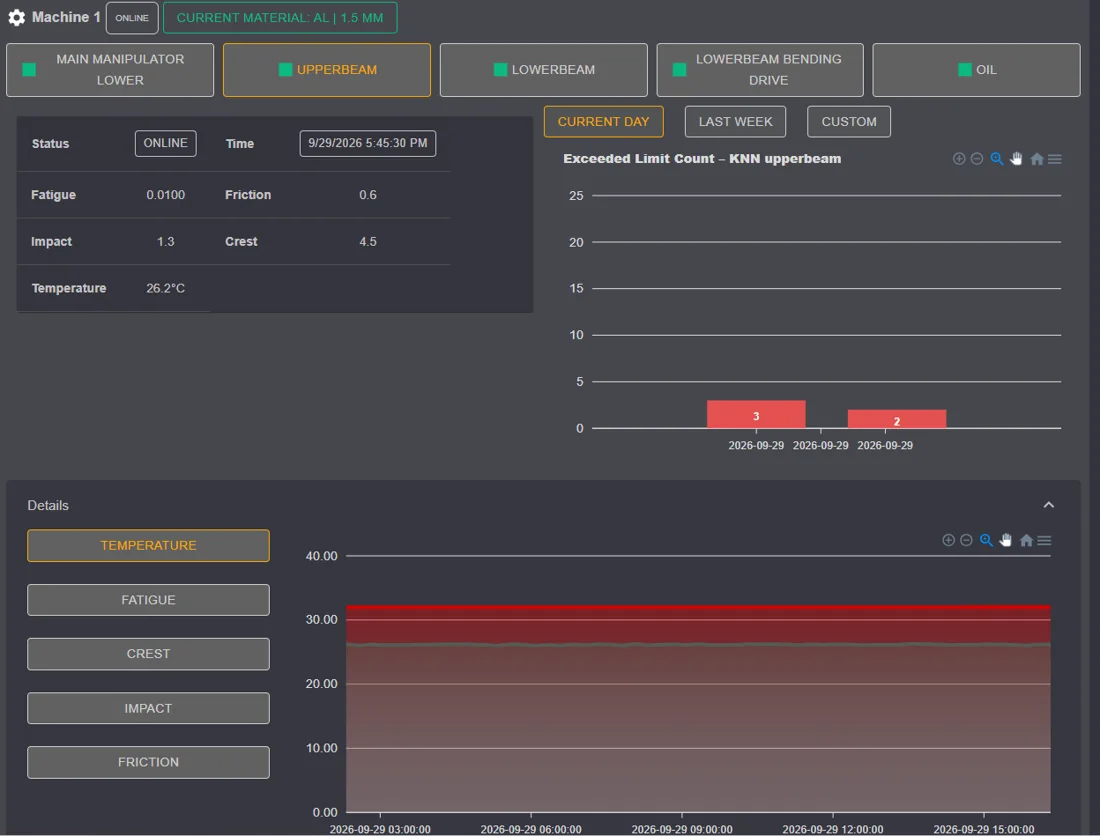This screenshot has height=836, width=1100.
Task: Click green status square of Main Manipulator Lower
Action: click(29, 69)
